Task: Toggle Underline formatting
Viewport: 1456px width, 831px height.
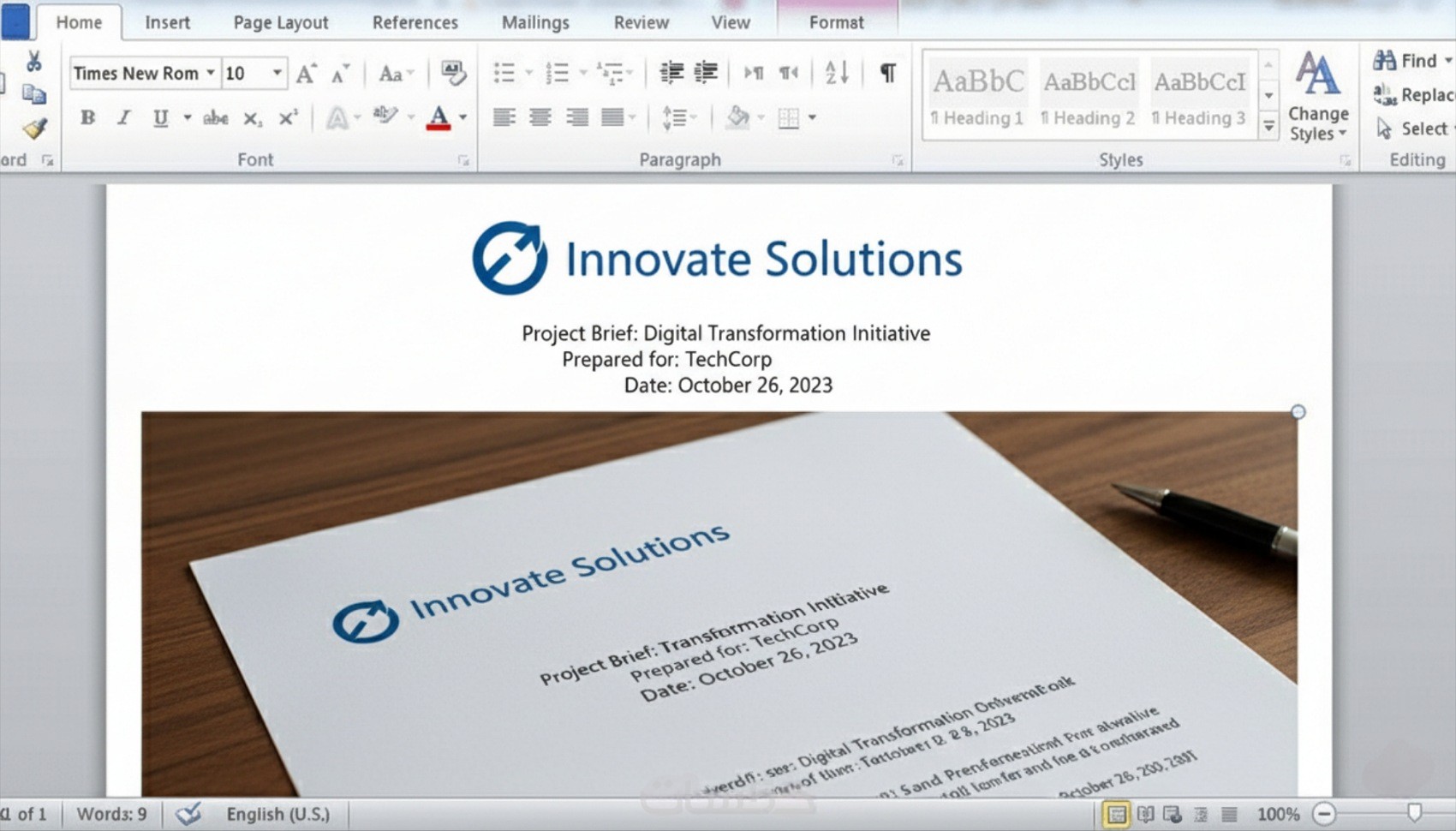Action: 160,117
